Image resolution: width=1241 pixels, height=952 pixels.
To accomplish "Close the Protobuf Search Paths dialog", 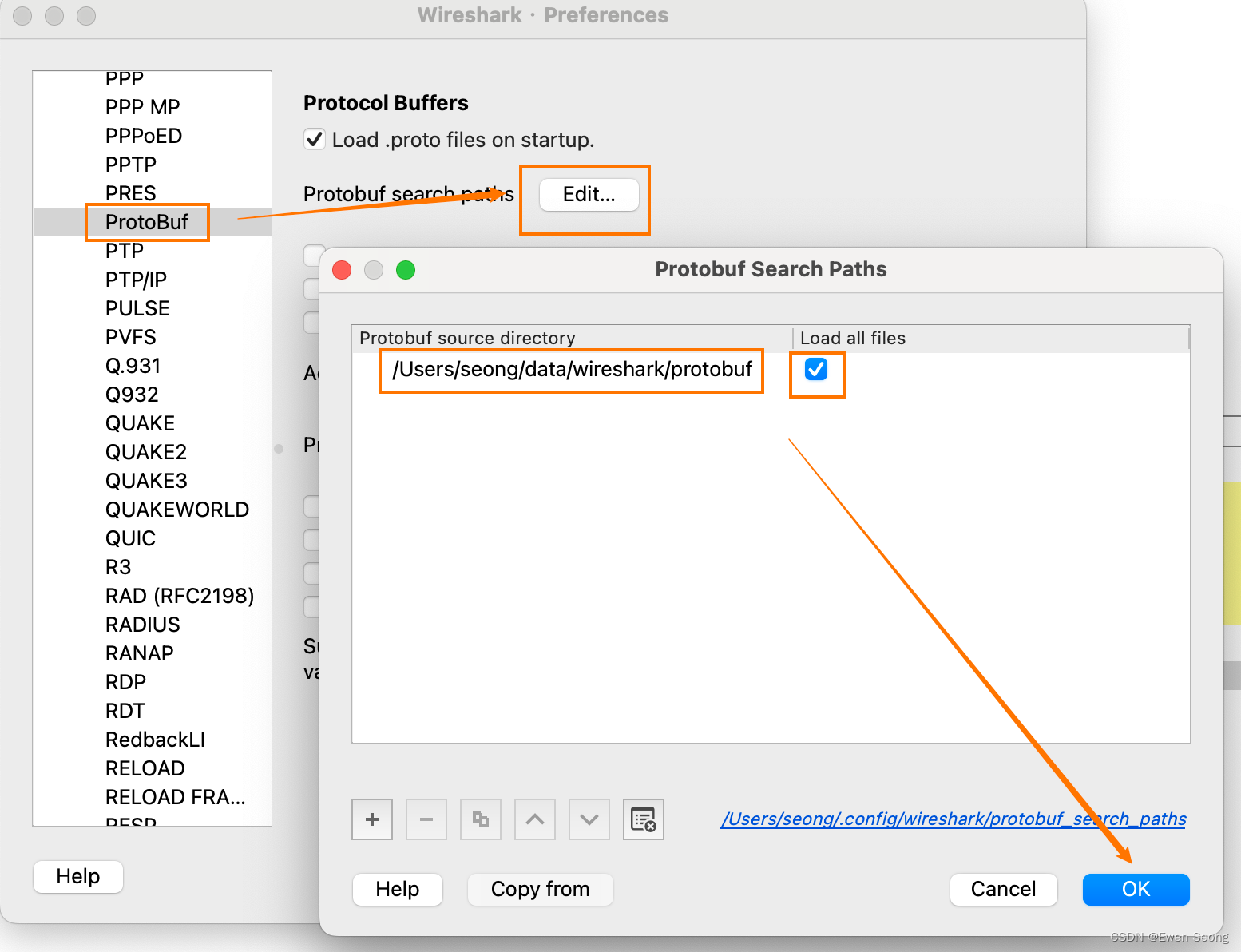I will pyautogui.click(x=342, y=270).
